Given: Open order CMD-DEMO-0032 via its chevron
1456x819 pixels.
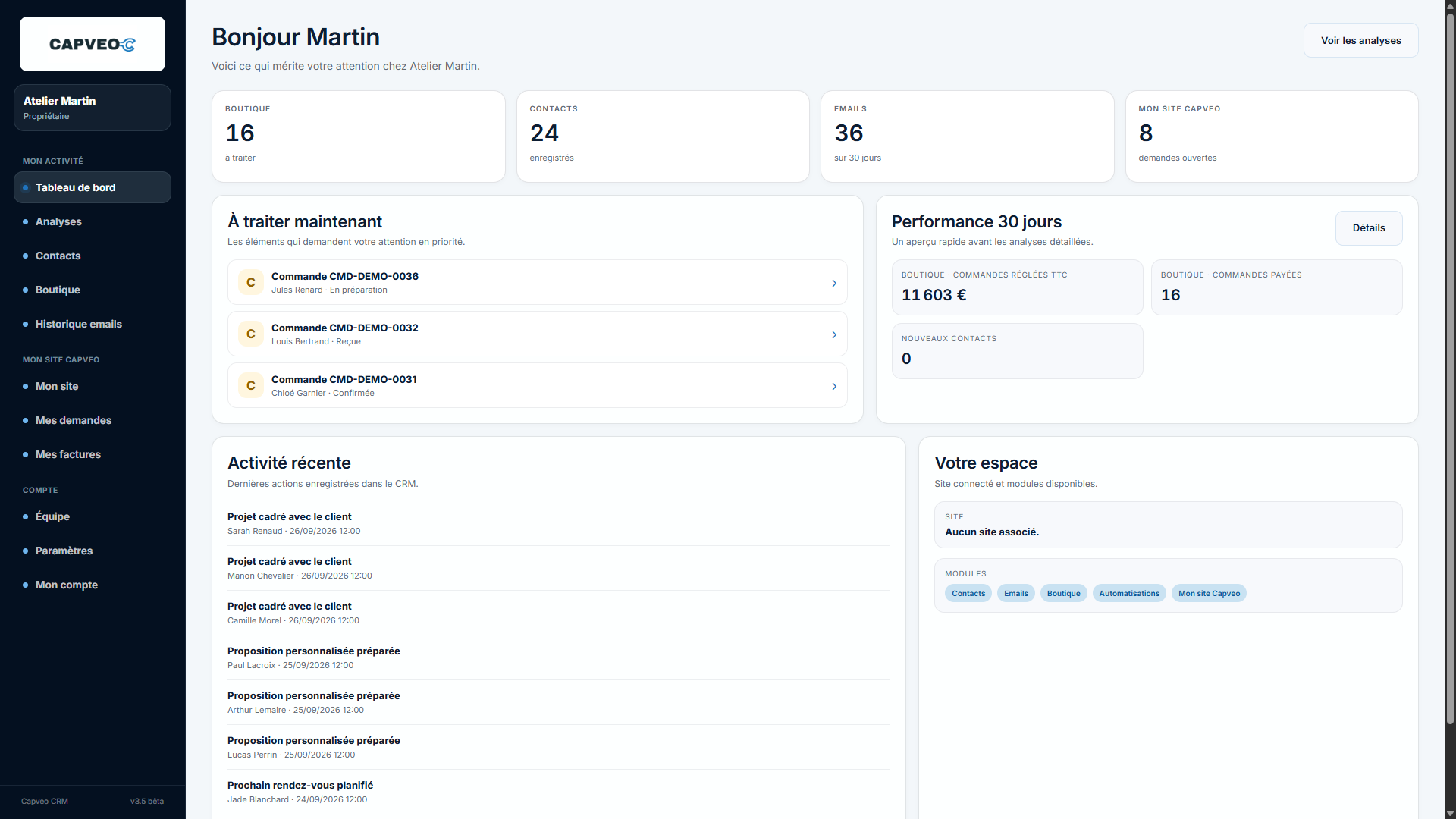Looking at the screenshot, I should click(834, 334).
